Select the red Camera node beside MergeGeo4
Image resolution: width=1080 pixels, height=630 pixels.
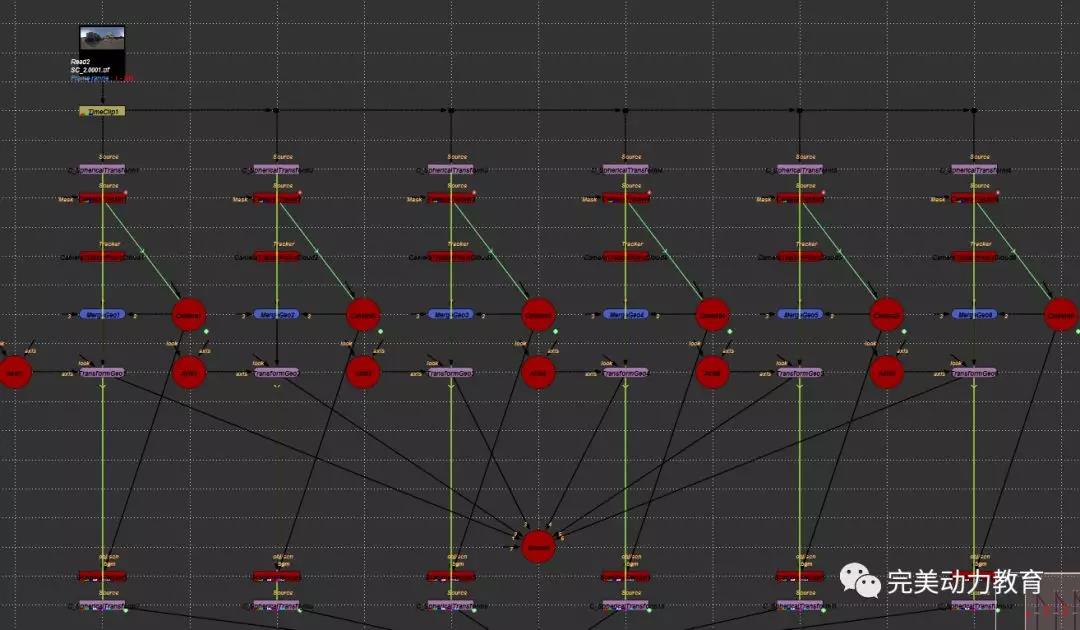point(712,315)
